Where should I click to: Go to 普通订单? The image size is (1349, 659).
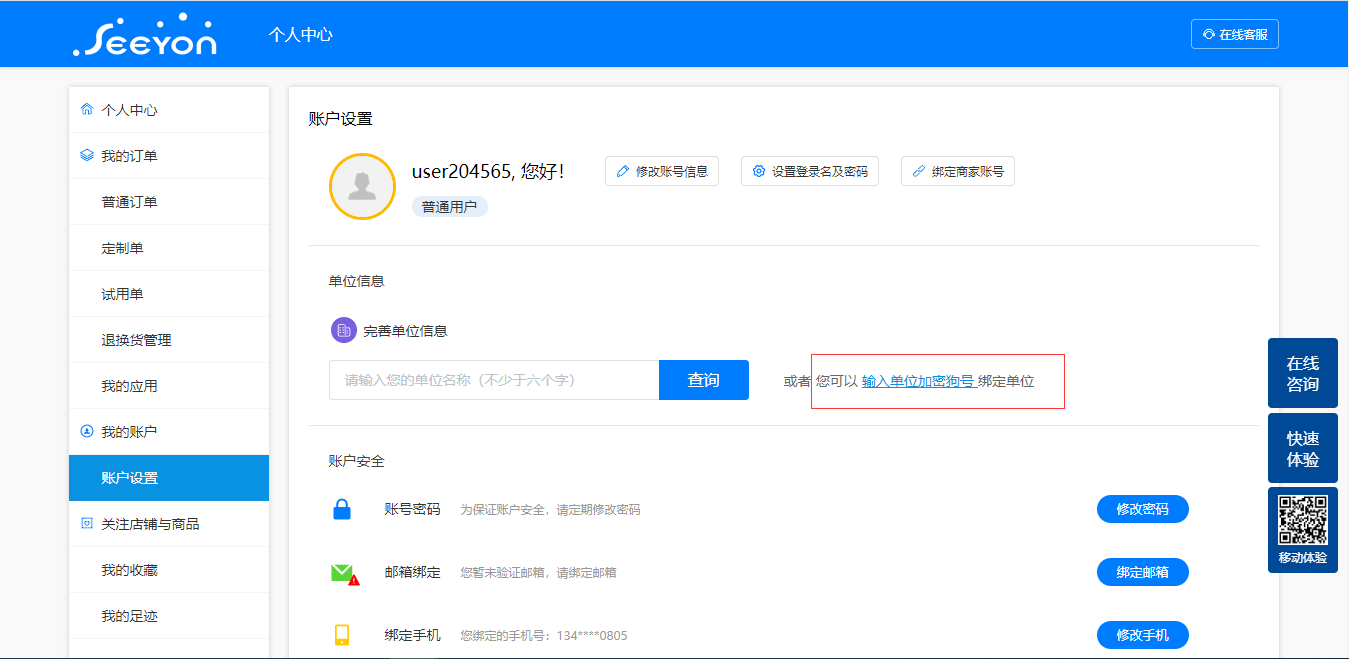coord(169,202)
